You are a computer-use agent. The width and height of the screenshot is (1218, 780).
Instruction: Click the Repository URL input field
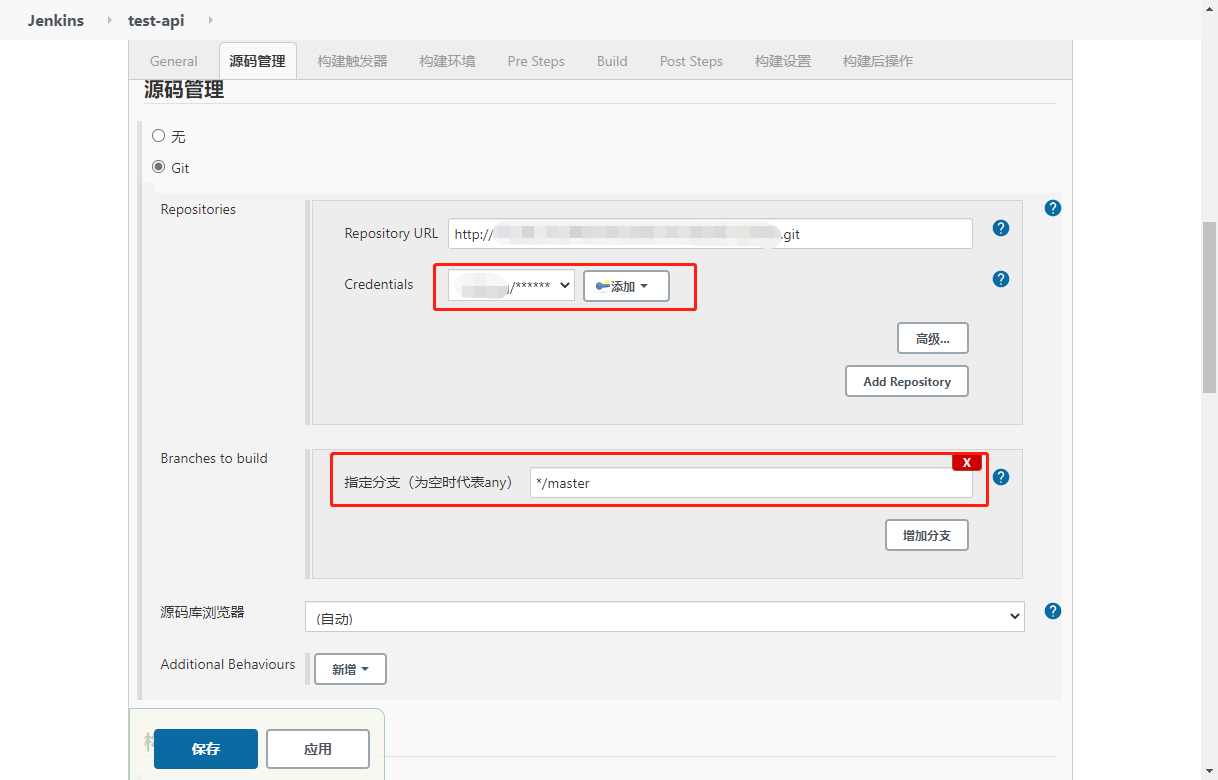[x=710, y=234]
